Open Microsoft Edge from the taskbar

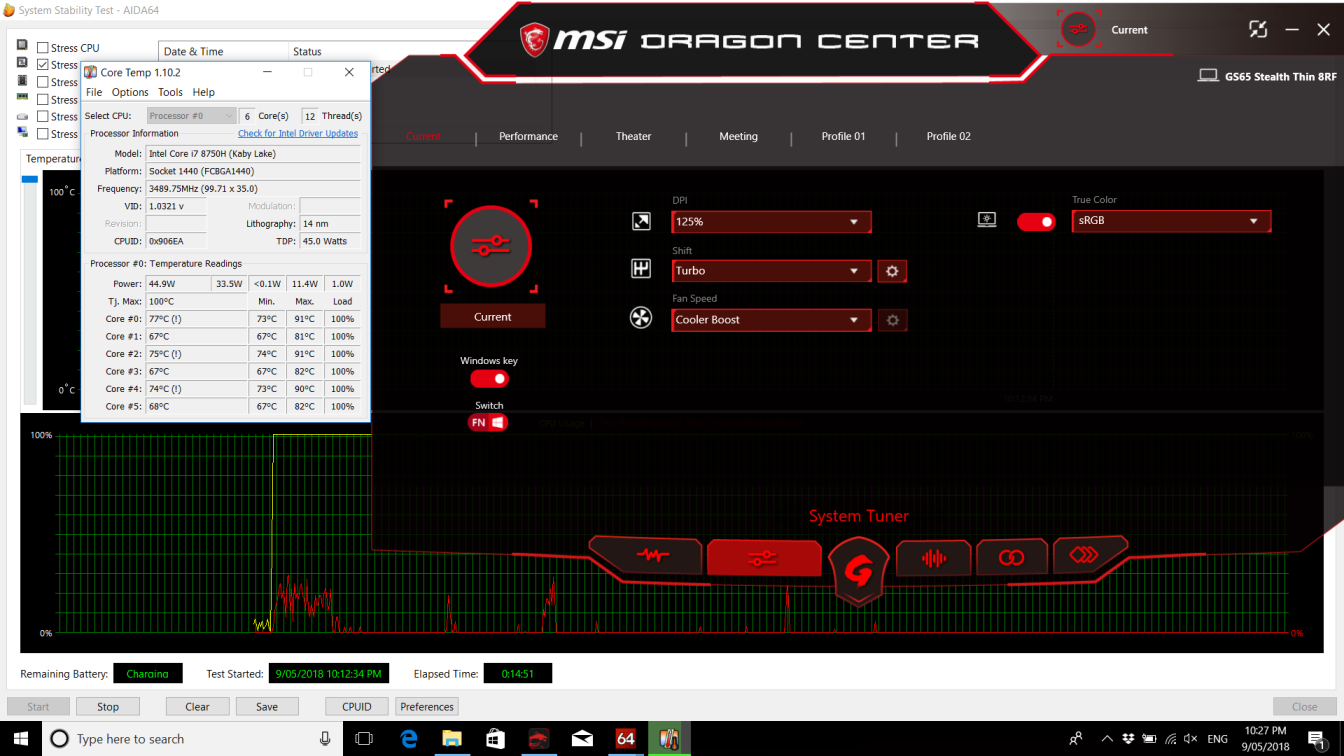coord(409,739)
